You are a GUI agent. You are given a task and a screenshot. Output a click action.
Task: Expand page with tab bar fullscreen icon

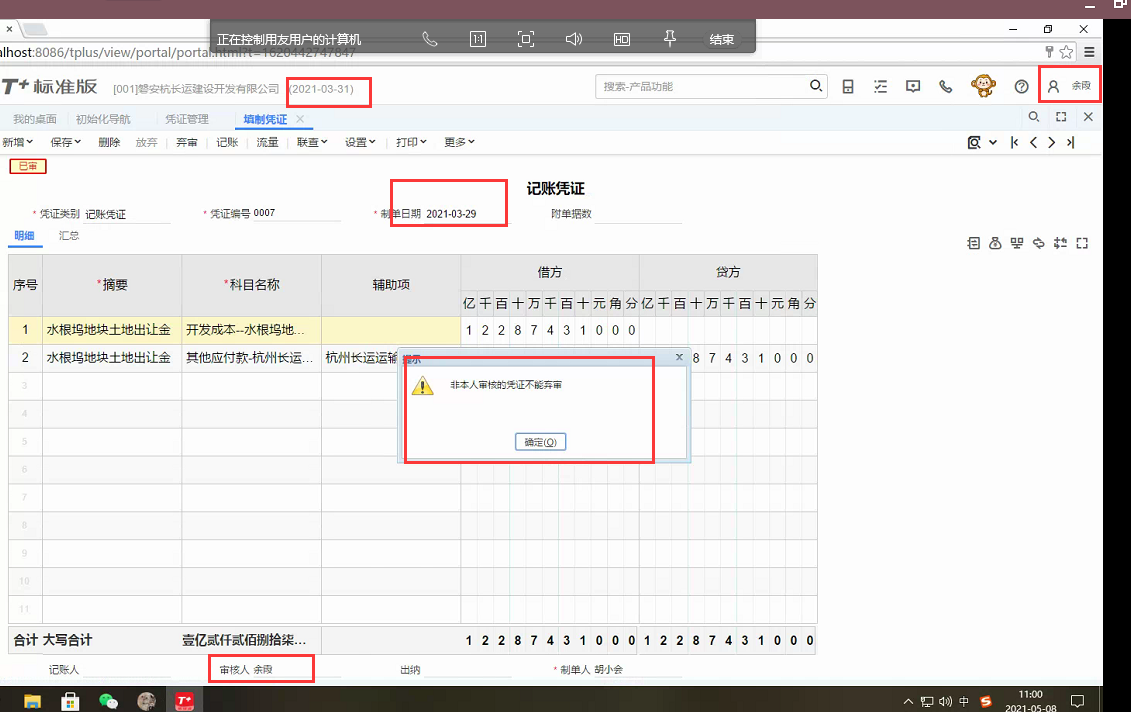coord(1061,117)
